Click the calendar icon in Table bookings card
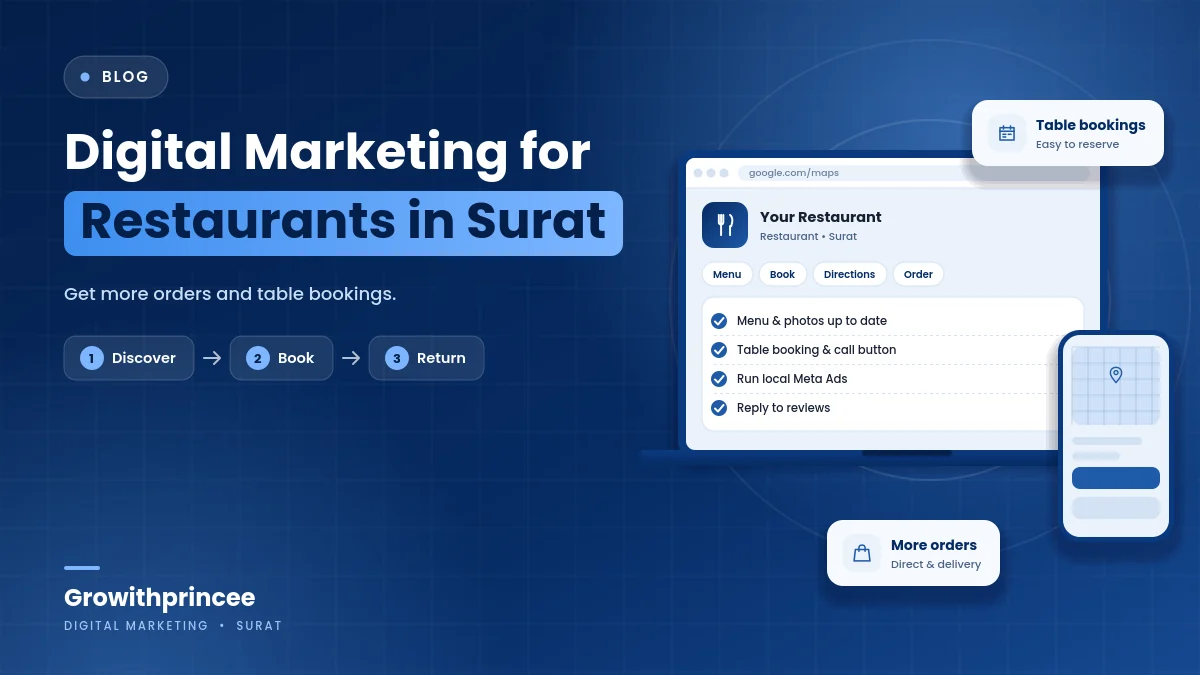 (x=1007, y=133)
